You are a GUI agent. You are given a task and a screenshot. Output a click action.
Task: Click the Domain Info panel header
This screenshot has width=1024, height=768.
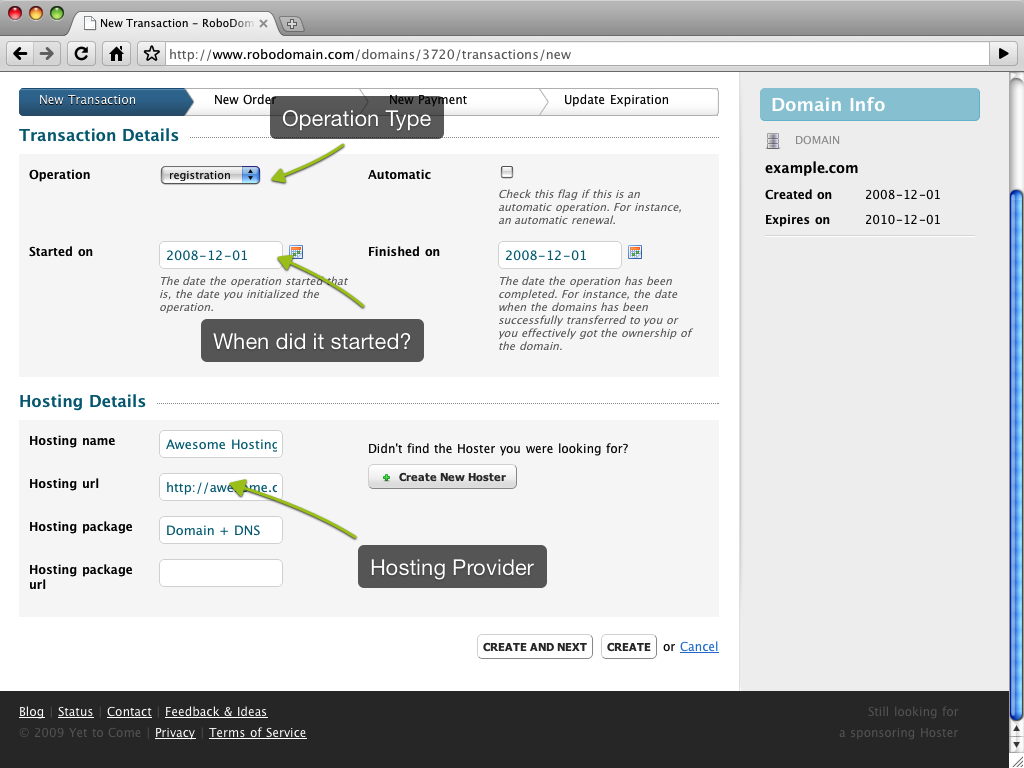tap(869, 104)
